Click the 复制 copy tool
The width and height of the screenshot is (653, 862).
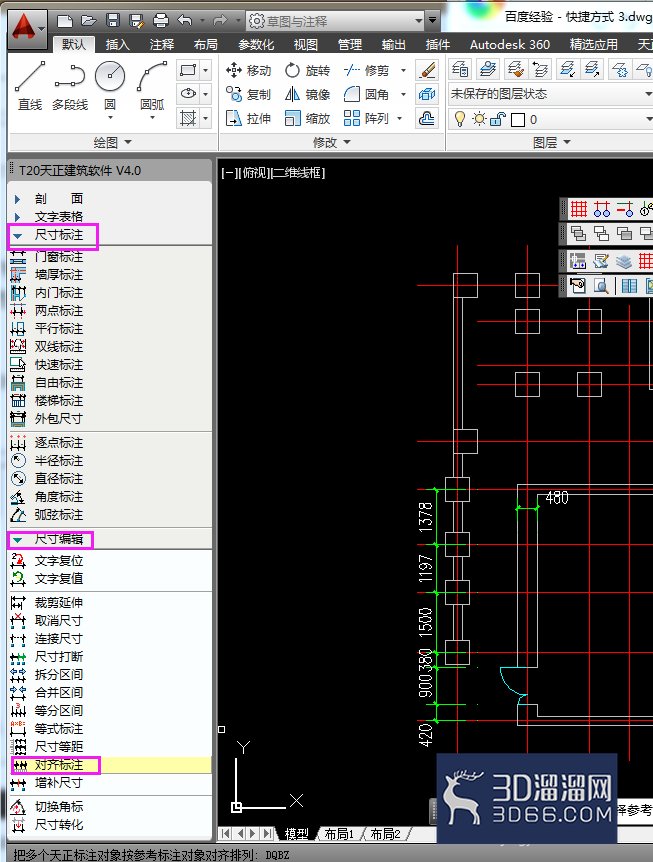[248, 95]
